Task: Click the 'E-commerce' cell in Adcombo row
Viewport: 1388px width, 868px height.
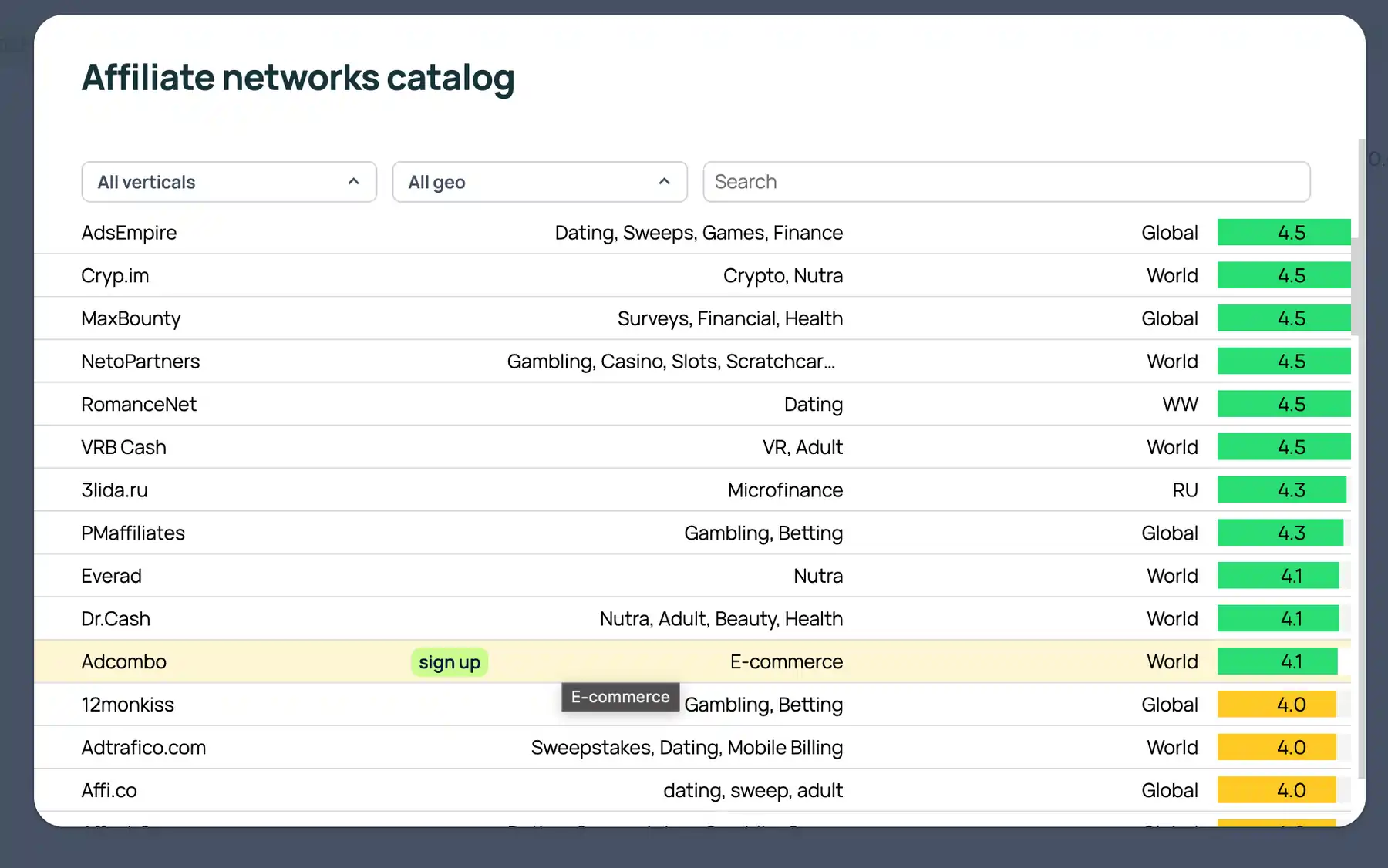Action: coord(787,661)
